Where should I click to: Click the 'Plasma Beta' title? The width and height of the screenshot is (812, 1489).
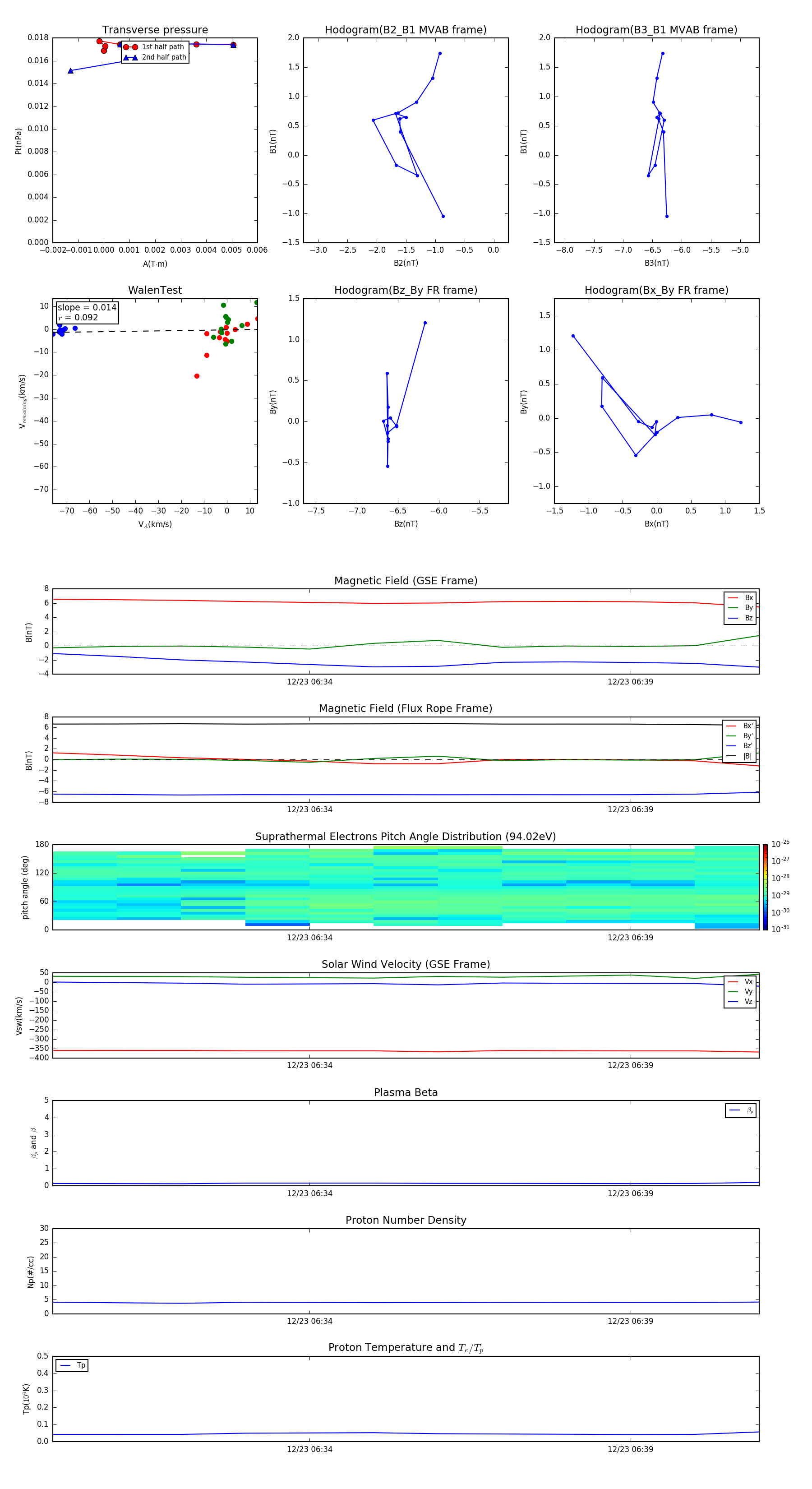coord(406,1093)
